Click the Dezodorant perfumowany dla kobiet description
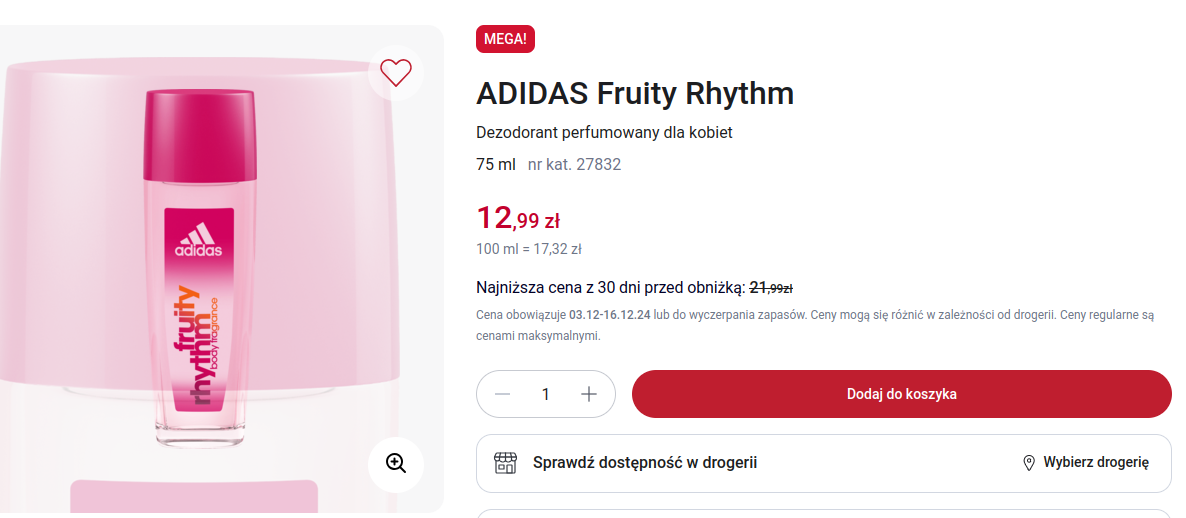Screen dimensions: 1186x518 pyautogui.click(x=604, y=132)
